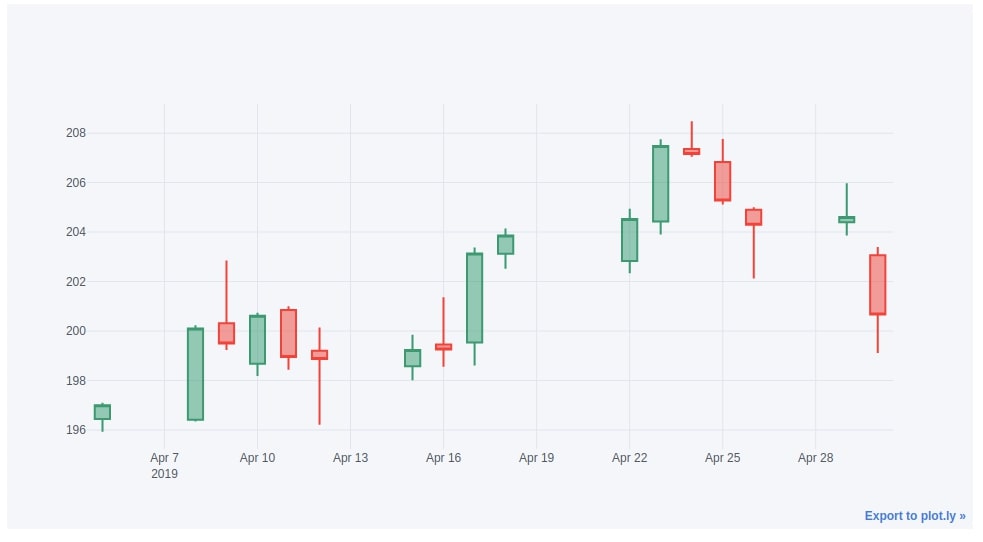This screenshot has width=983, height=542.
Task: Select the red April 9 candlestick
Action: (226, 333)
